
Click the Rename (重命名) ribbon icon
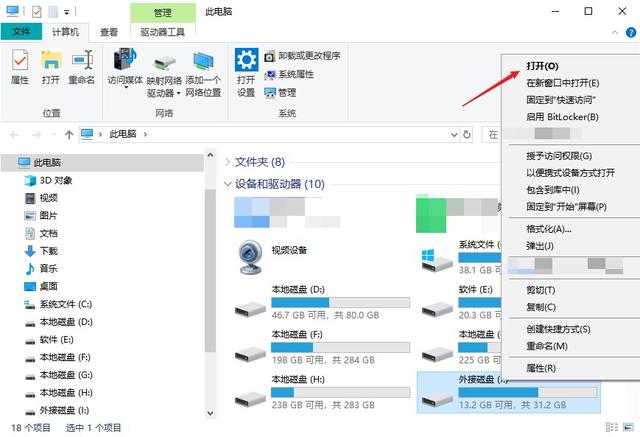click(82, 60)
